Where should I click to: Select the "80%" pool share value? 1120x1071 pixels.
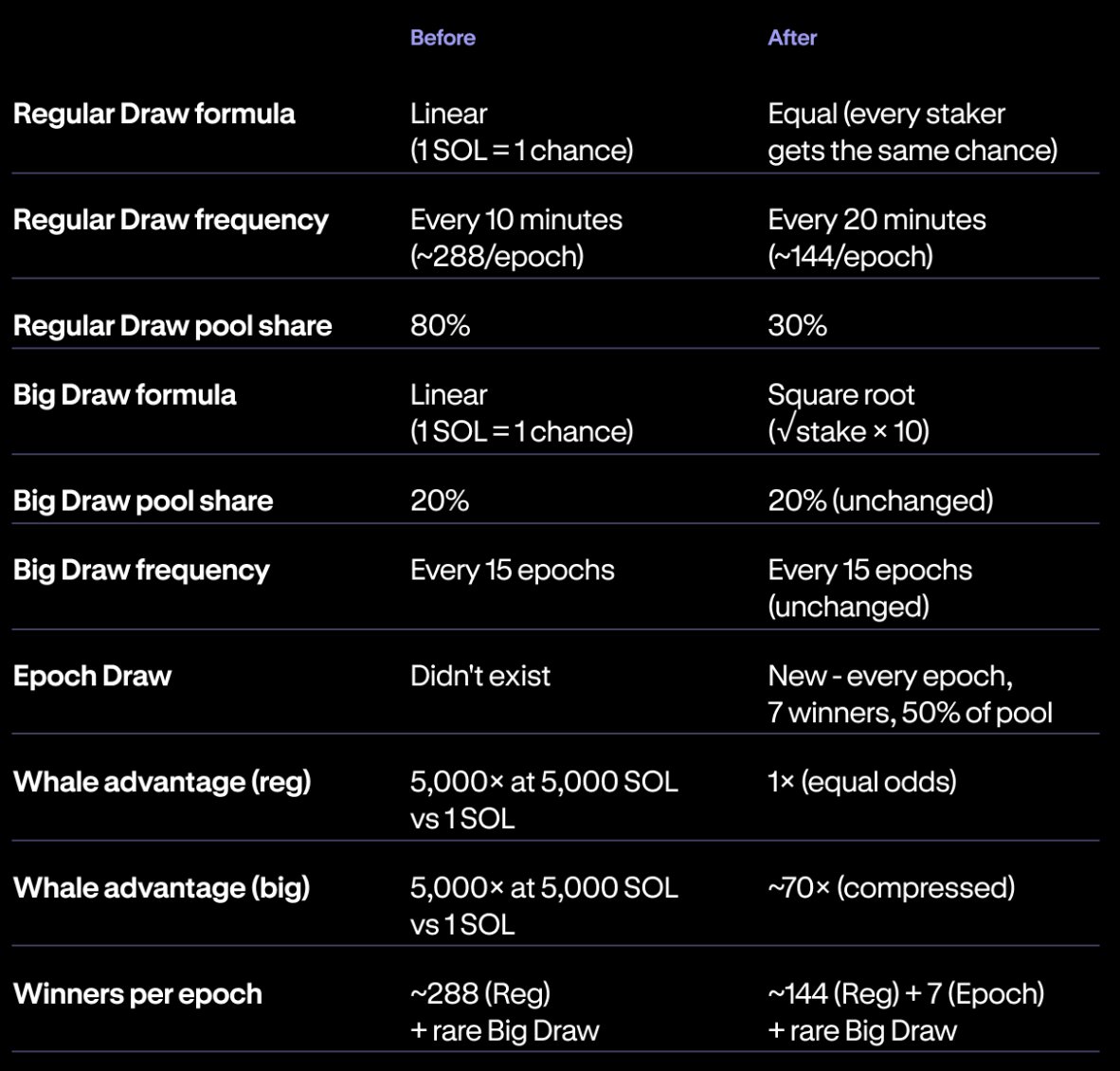pyautogui.click(x=440, y=326)
